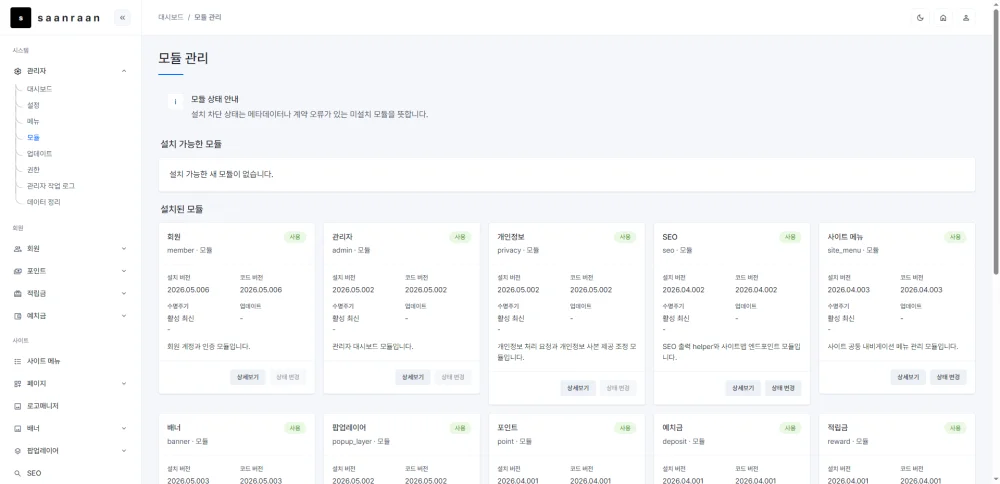Click '설치 가능한 새 모듈이 없습니다.' text
The image size is (1000, 484).
click(x=221, y=174)
